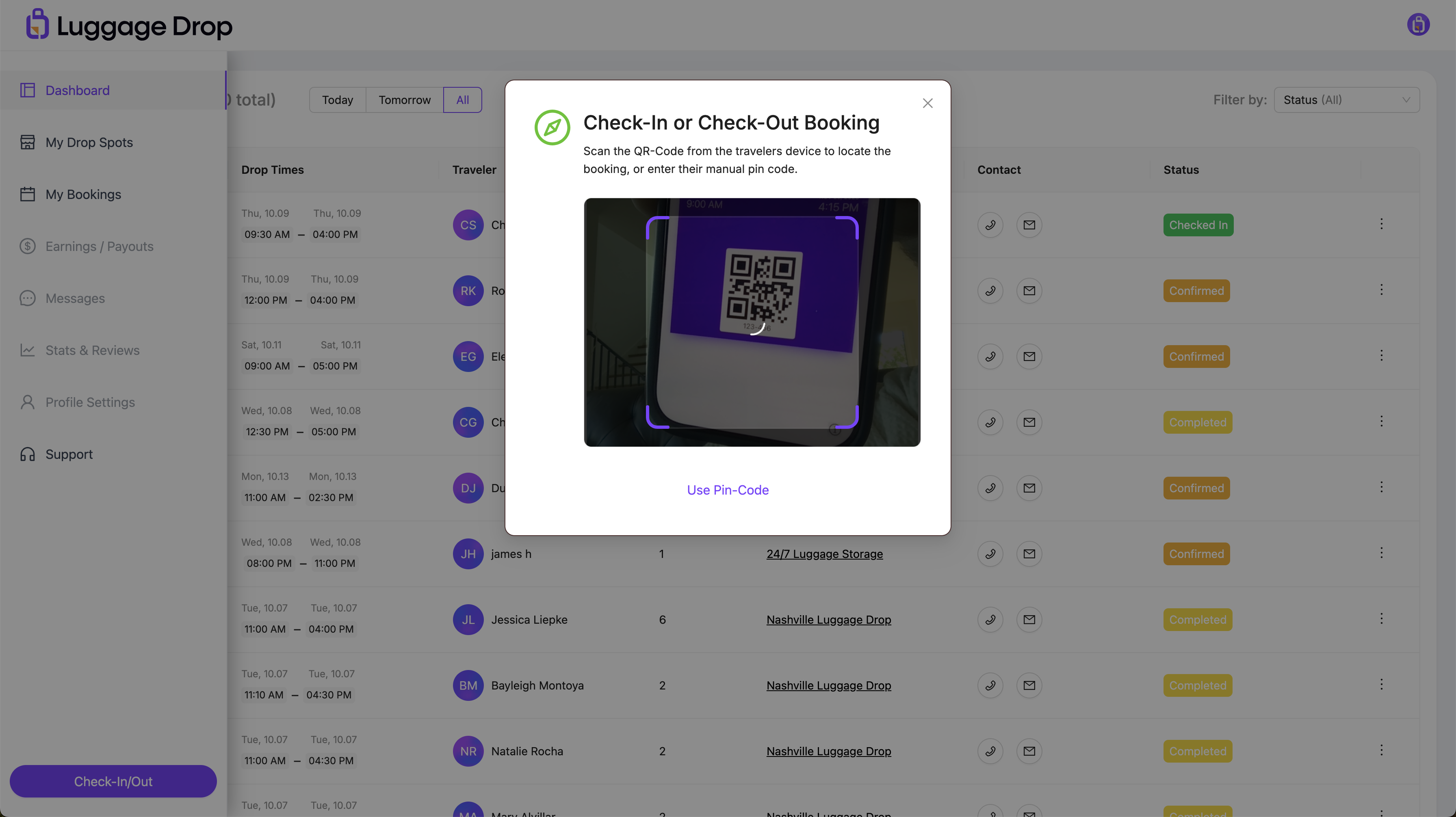Open the My Bookings calendar icon

tap(27, 195)
